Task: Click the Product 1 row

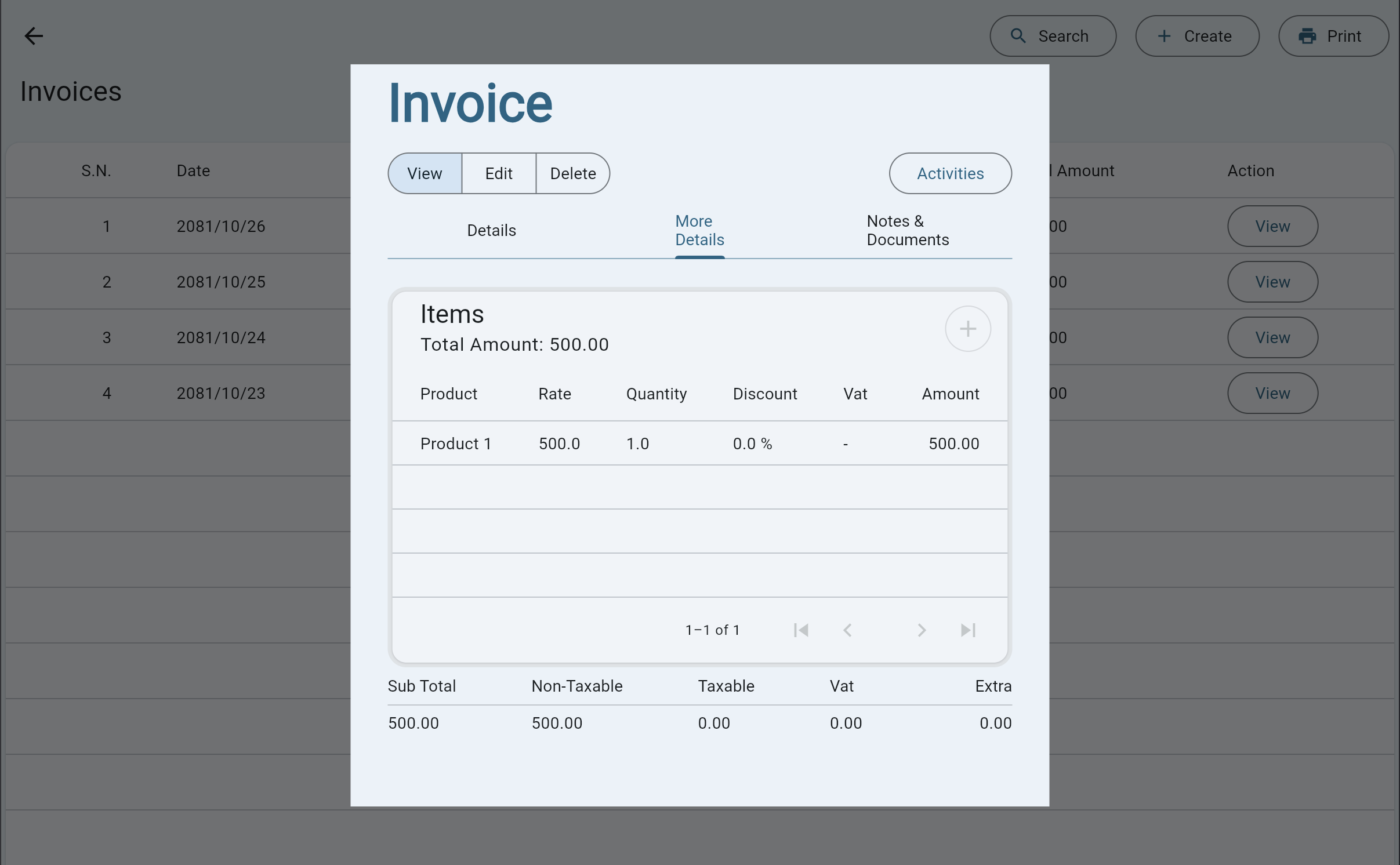Action: tap(699, 444)
